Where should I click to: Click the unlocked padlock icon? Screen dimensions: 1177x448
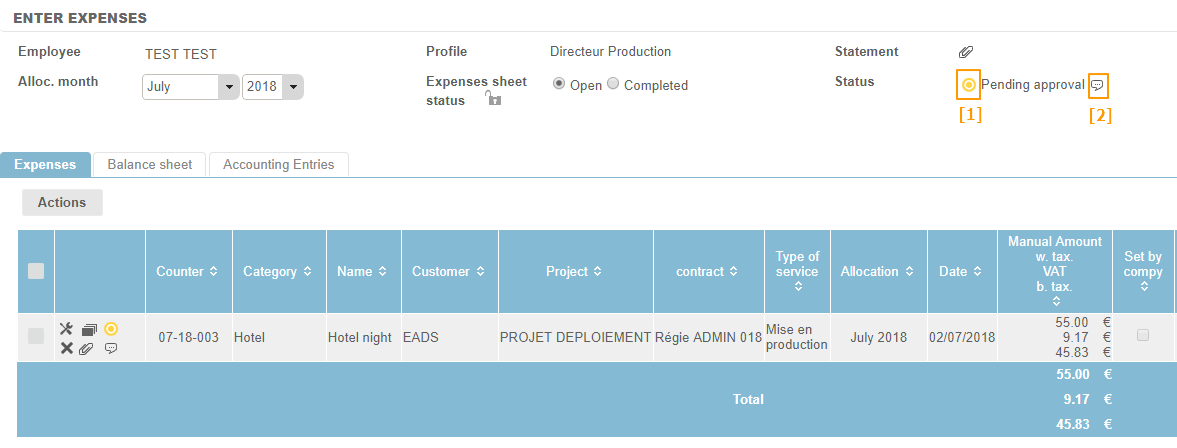(492, 98)
